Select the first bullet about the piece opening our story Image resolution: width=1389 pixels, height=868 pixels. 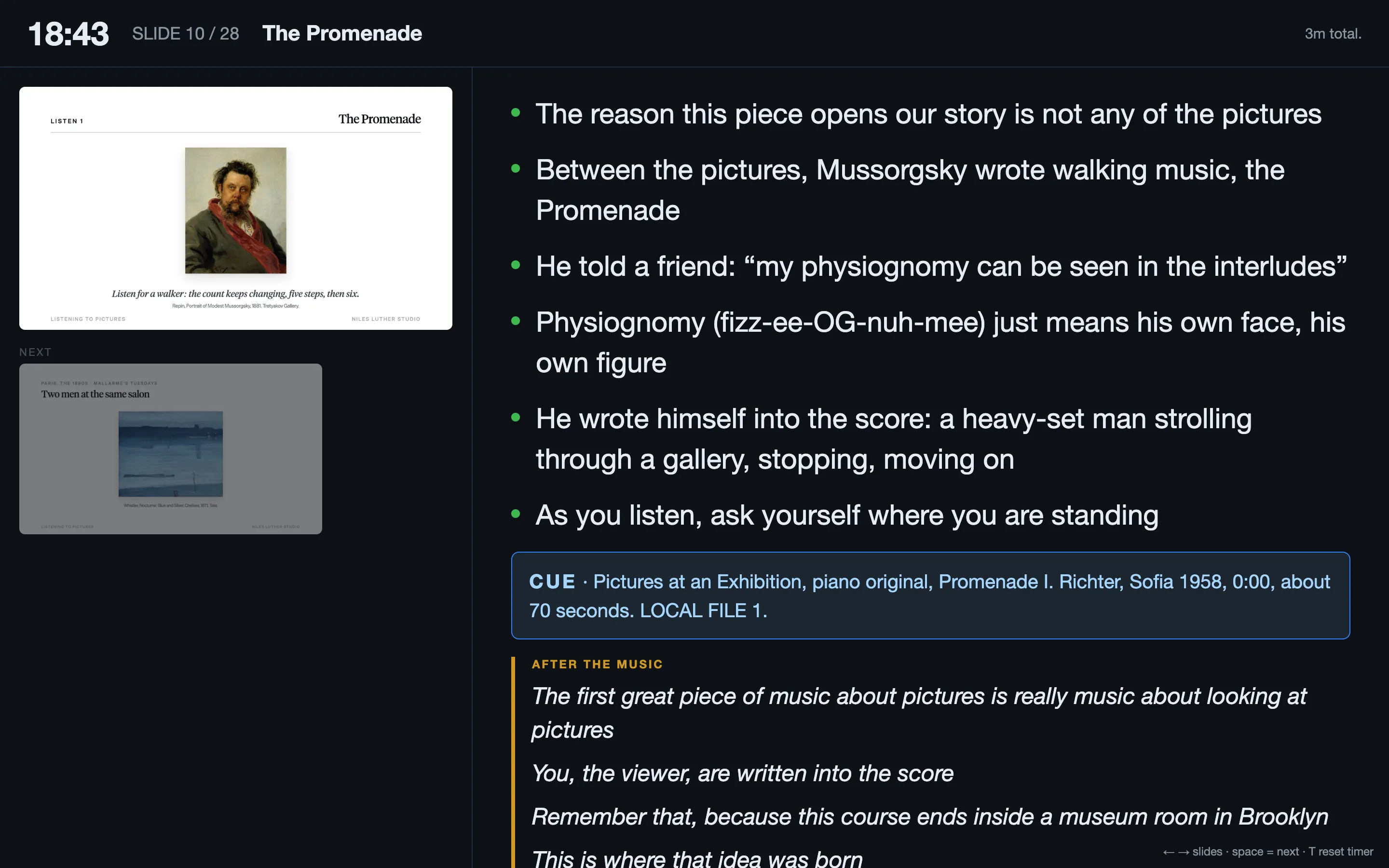pyautogui.click(x=928, y=114)
